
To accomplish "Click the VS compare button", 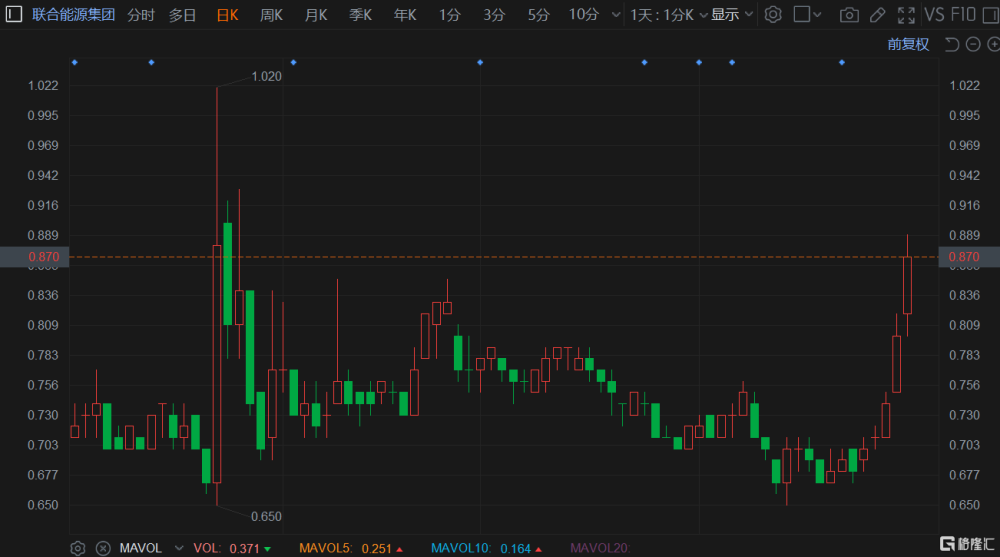I will pos(934,14).
